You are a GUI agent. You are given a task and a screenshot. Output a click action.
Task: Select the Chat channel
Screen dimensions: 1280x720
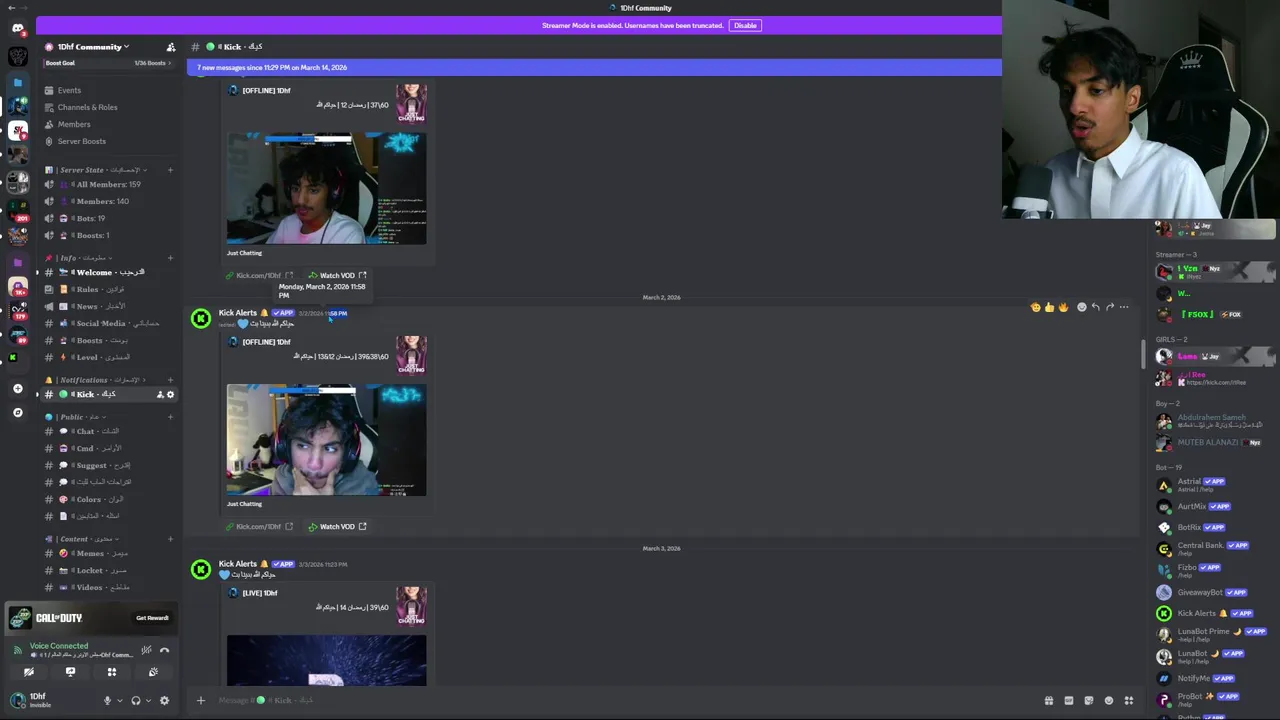[x=108, y=431]
